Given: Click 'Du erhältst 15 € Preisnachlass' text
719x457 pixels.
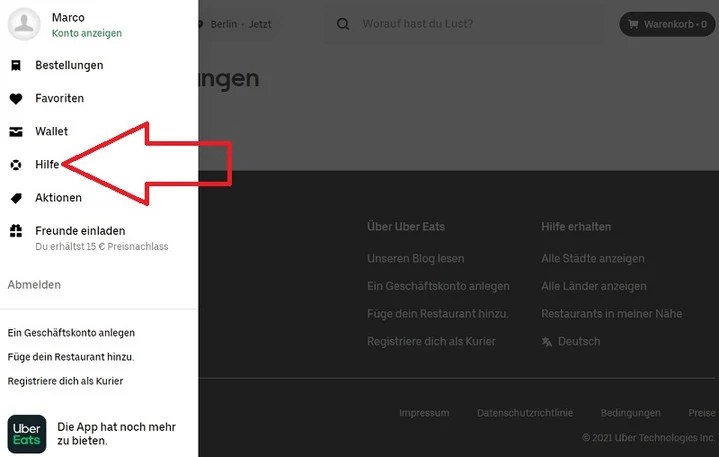Looking at the screenshot, I should (102, 247).
